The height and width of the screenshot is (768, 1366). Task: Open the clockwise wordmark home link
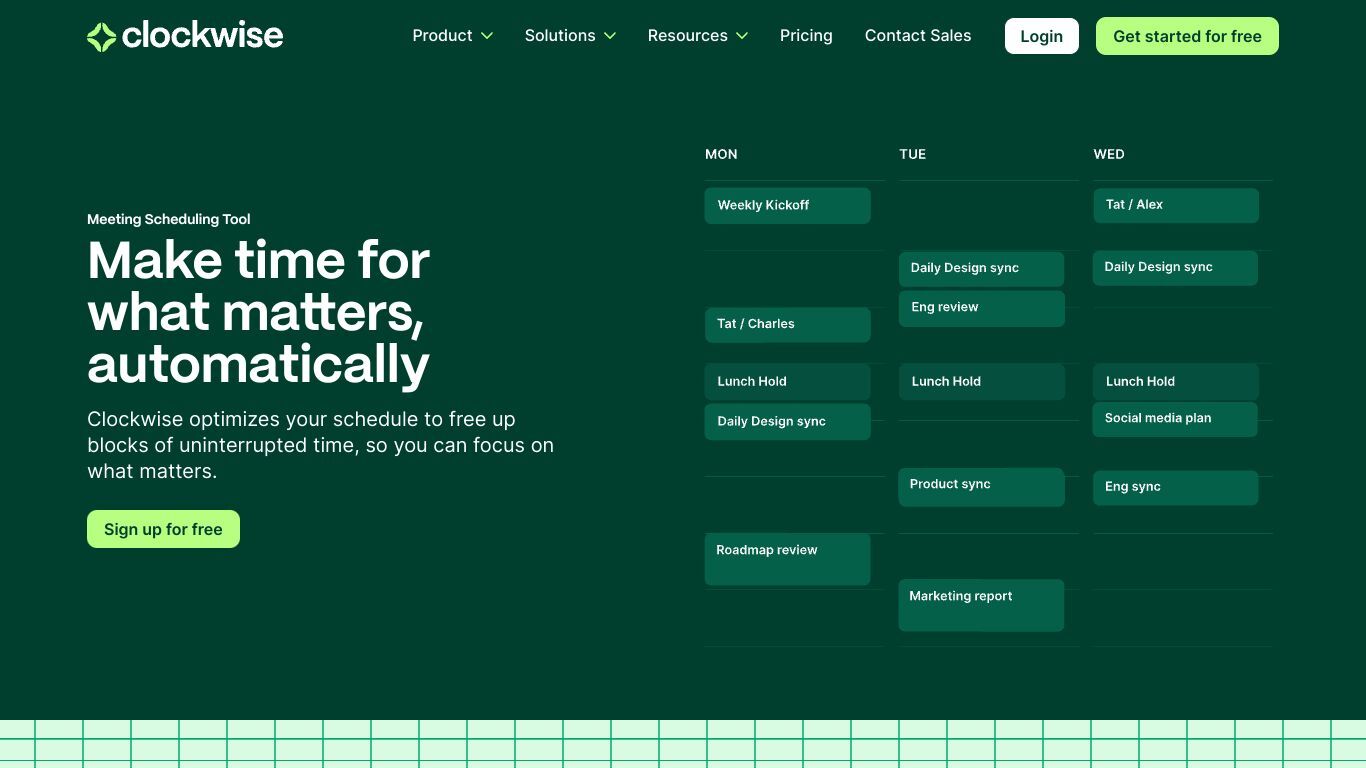tap(203, 36)
